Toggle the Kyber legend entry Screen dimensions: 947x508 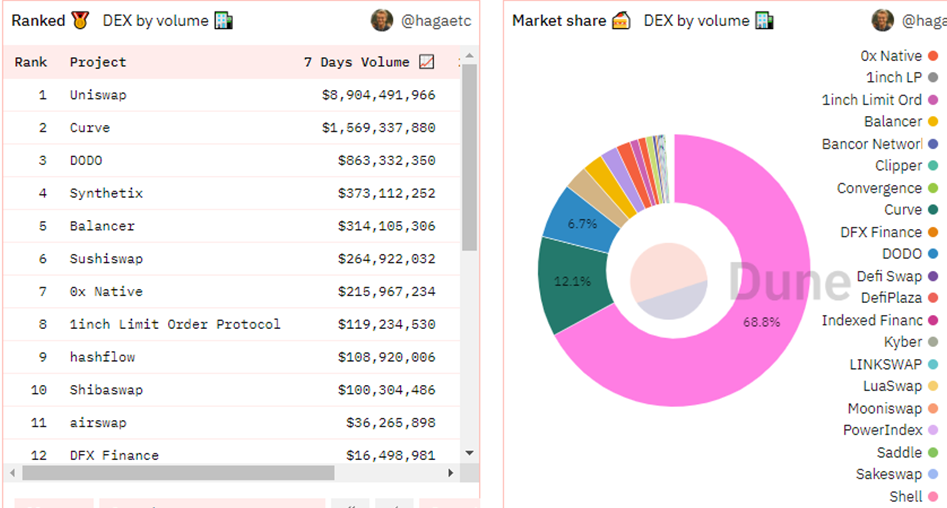tap(910, 342)
